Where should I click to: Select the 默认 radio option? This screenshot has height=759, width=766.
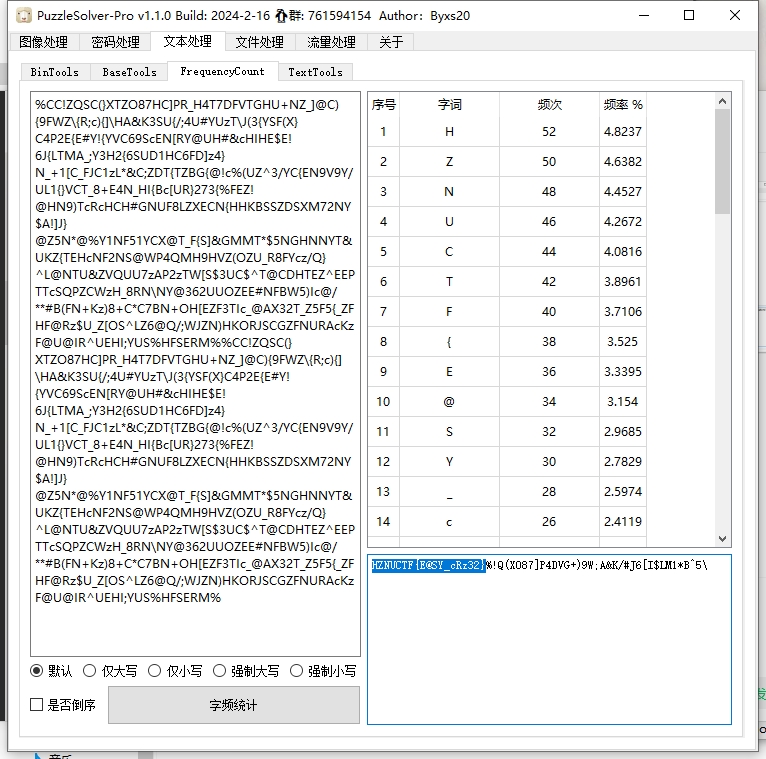37,671
